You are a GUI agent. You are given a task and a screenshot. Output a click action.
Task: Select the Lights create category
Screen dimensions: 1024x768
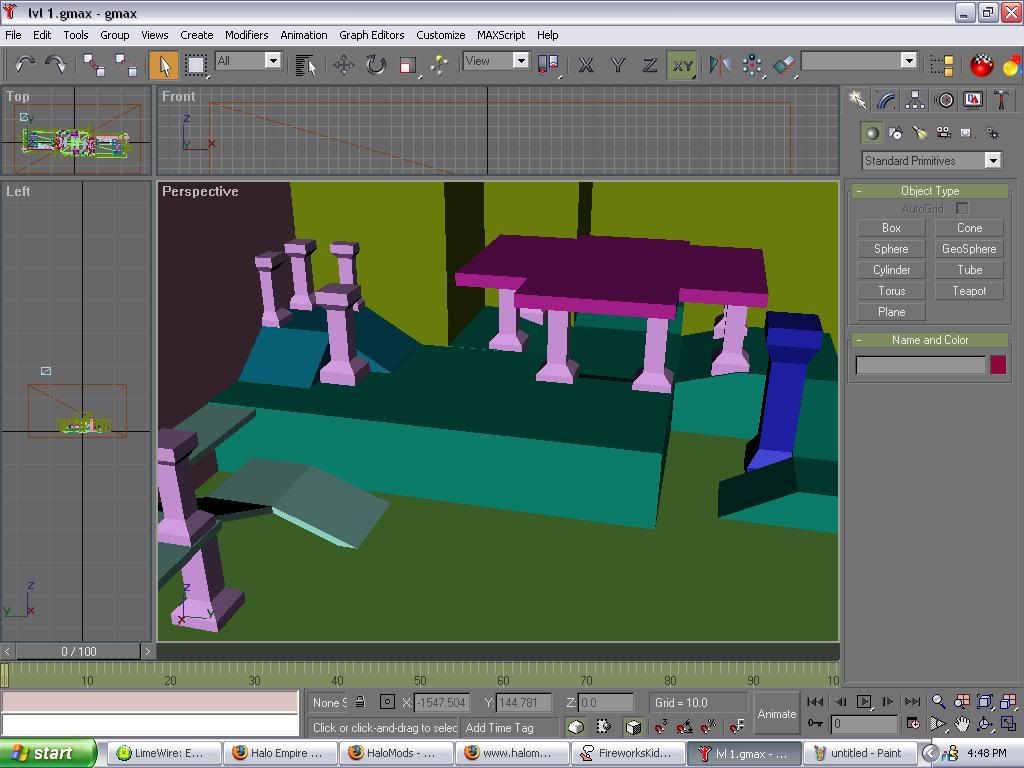(x=920, y=133)
